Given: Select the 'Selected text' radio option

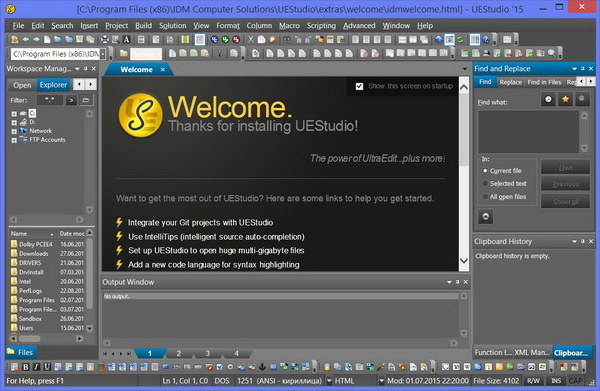Looking at the screenshot, I should click(x=485, y=184).
